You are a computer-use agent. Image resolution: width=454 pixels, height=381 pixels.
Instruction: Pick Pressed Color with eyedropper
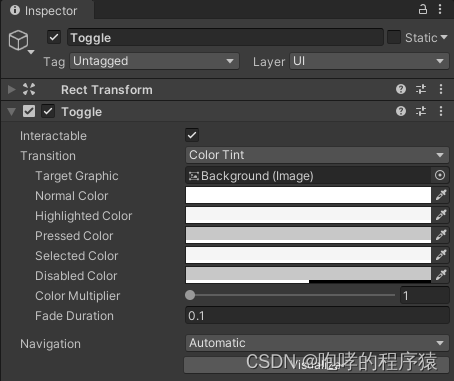tap(441, 235)
